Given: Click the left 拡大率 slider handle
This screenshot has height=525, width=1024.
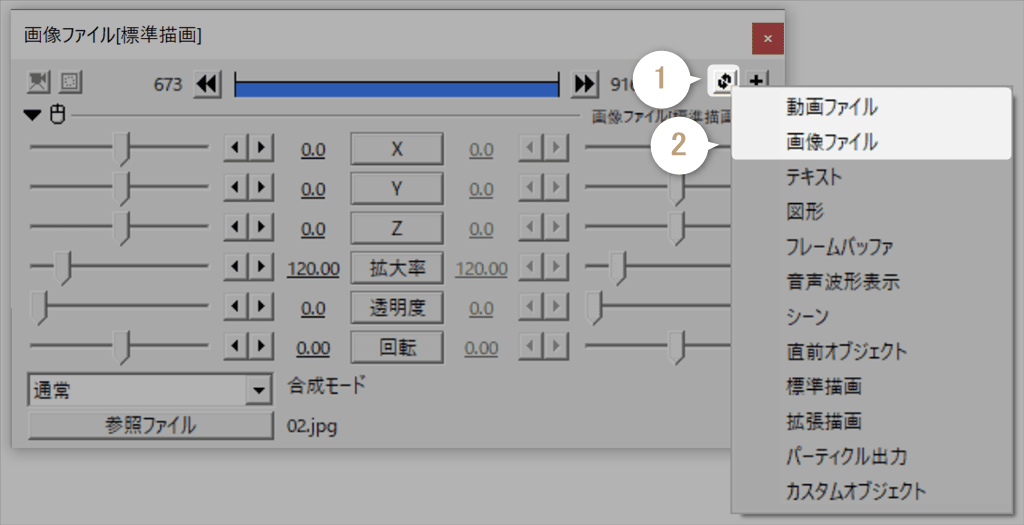Looking at the screenshot, I should [x=62, y=268].
